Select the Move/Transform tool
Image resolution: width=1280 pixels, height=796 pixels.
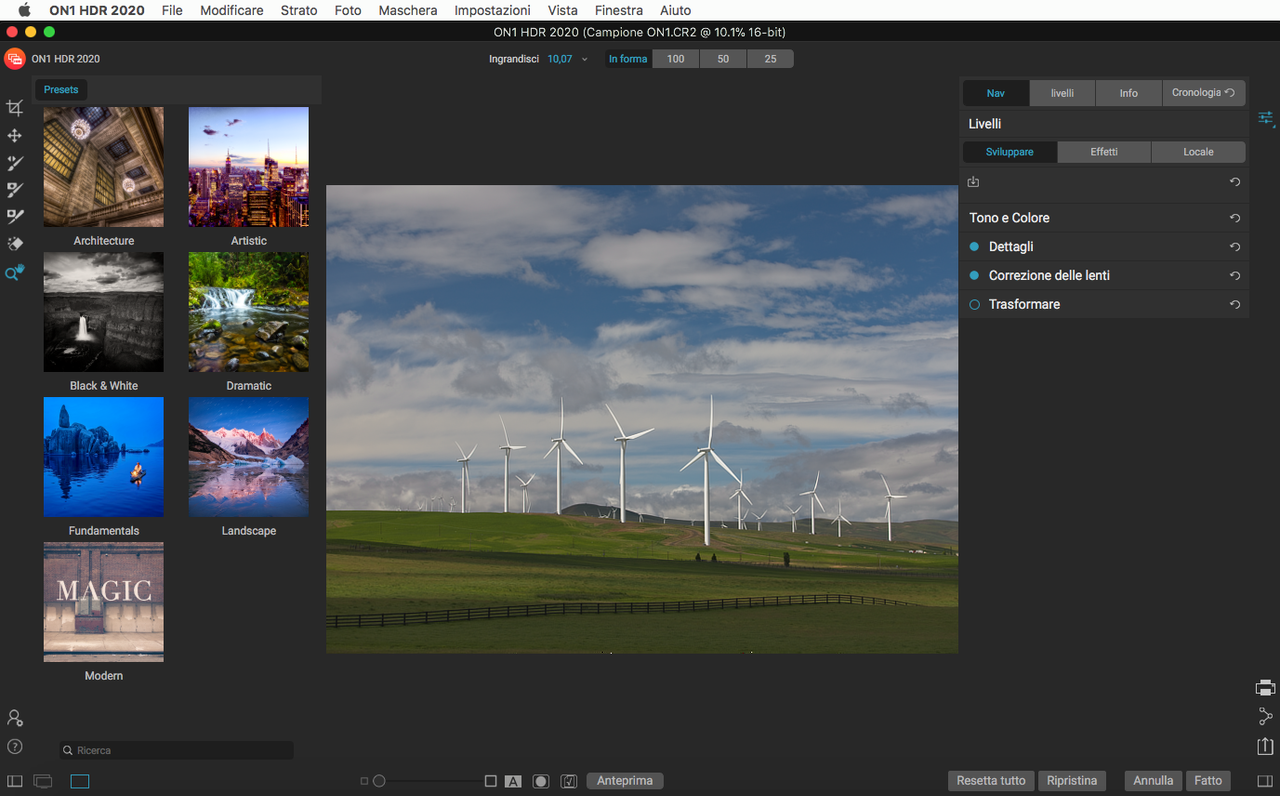(14, 135)
